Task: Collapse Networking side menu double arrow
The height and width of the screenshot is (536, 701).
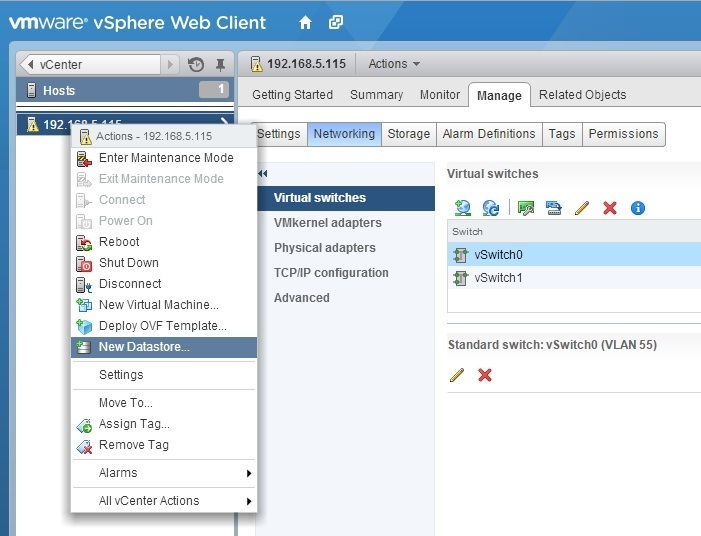Action: pos(263,173)
